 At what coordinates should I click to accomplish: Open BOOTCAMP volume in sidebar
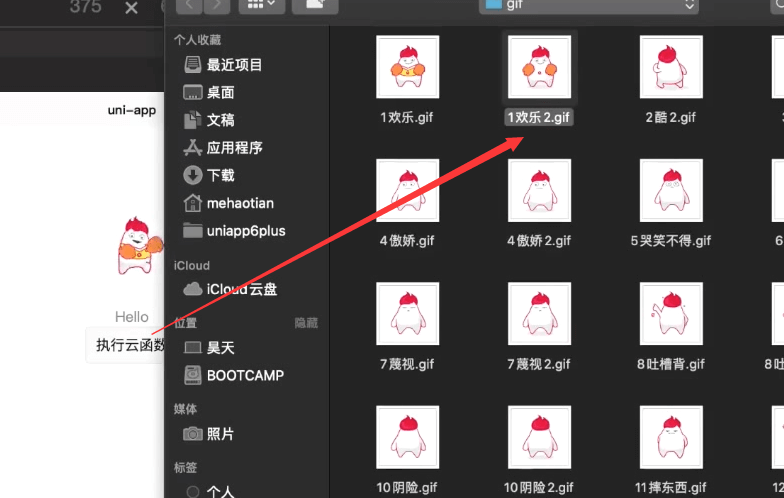[x=234, y=376]
